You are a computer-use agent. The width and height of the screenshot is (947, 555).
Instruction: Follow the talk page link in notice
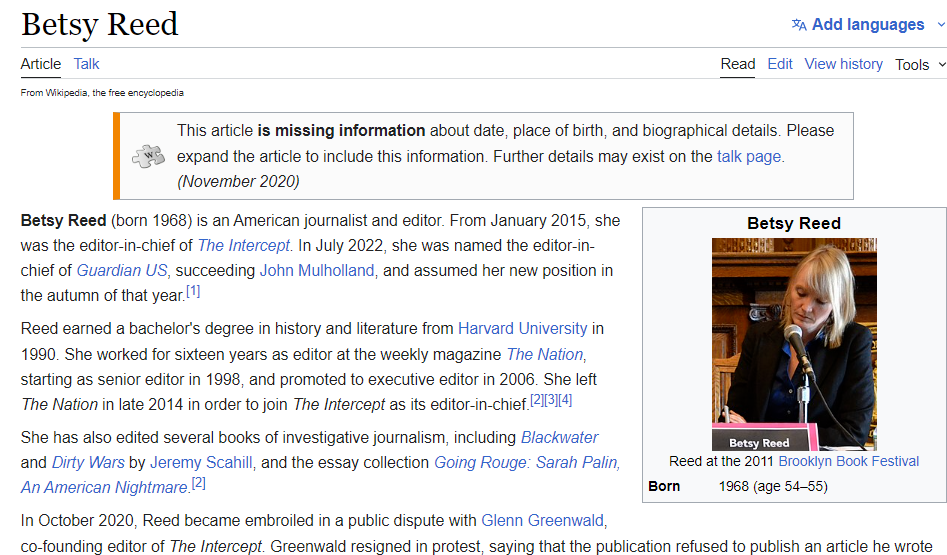point(749,156)
